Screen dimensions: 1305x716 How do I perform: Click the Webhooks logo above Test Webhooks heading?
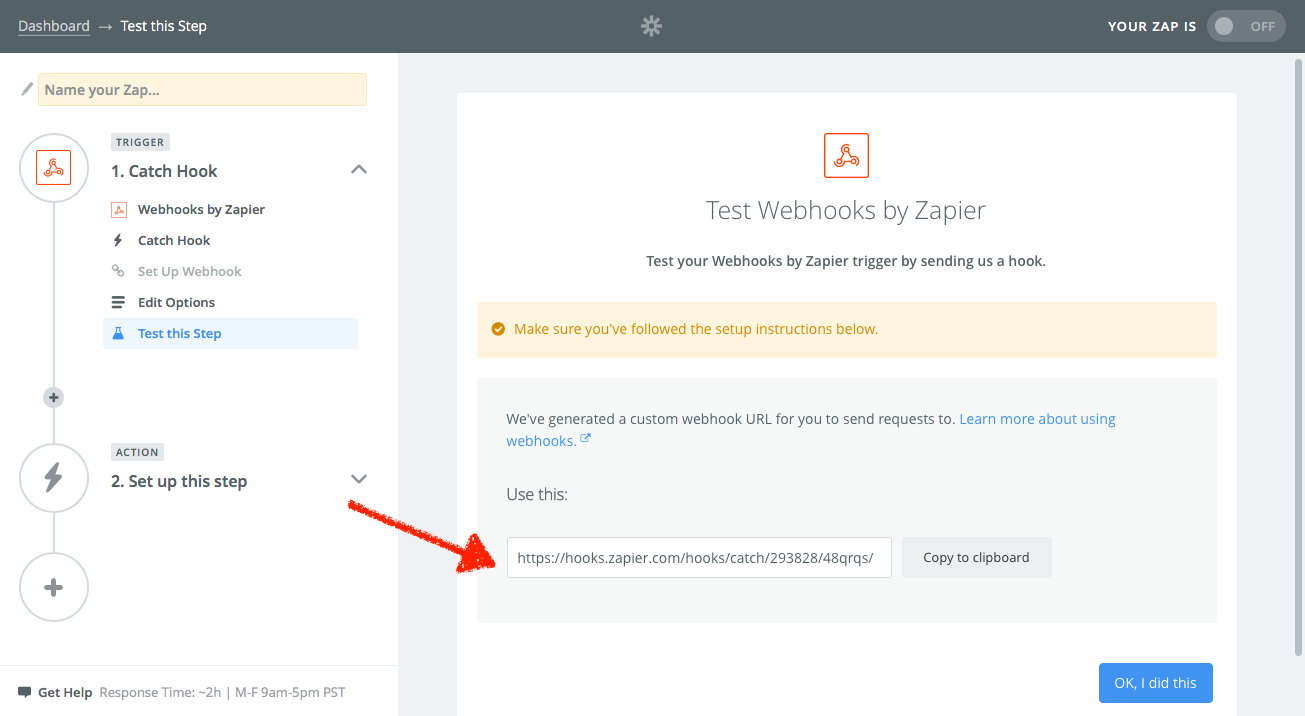click(x=846, y=155)
